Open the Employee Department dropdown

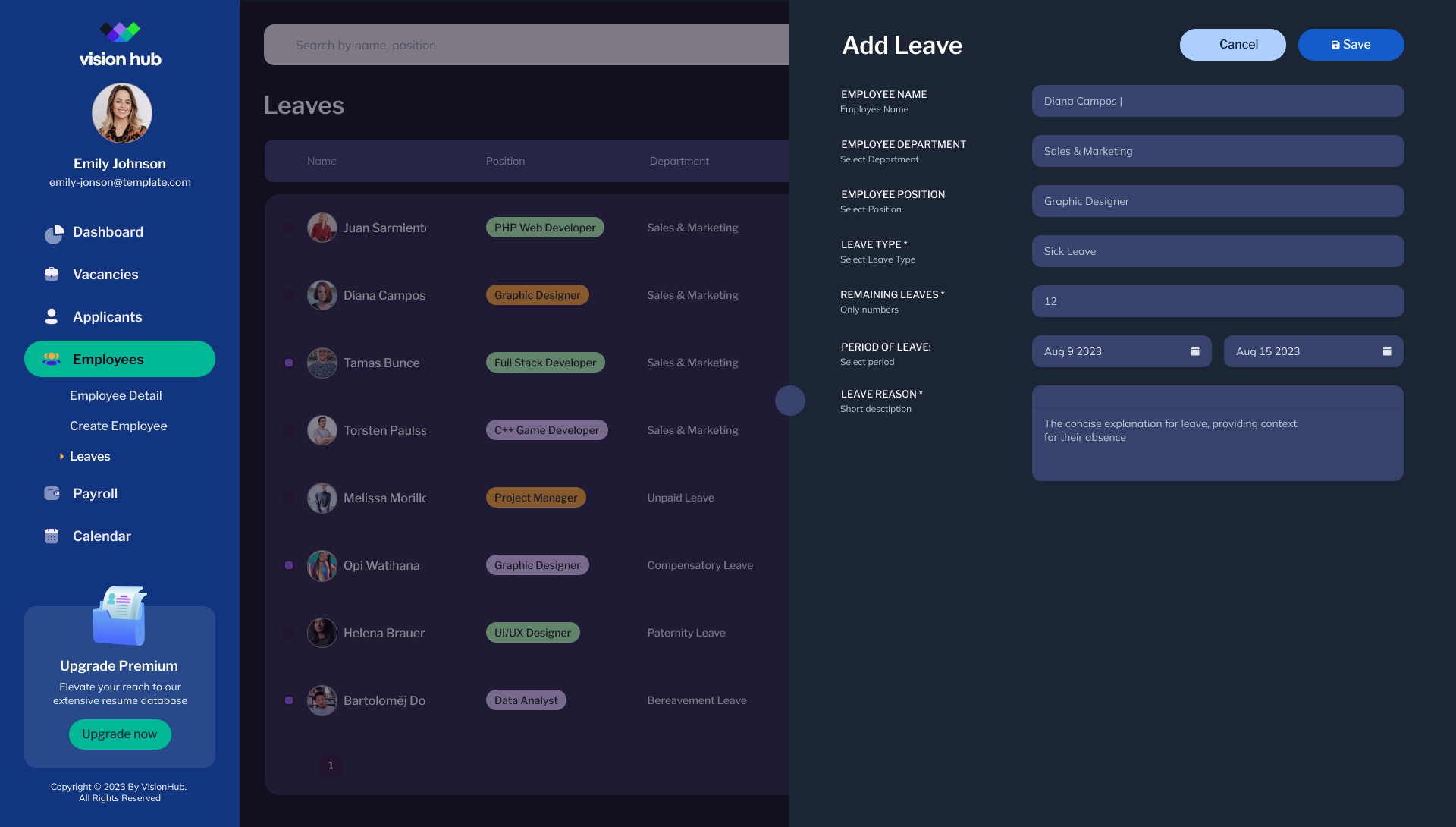1218,151
